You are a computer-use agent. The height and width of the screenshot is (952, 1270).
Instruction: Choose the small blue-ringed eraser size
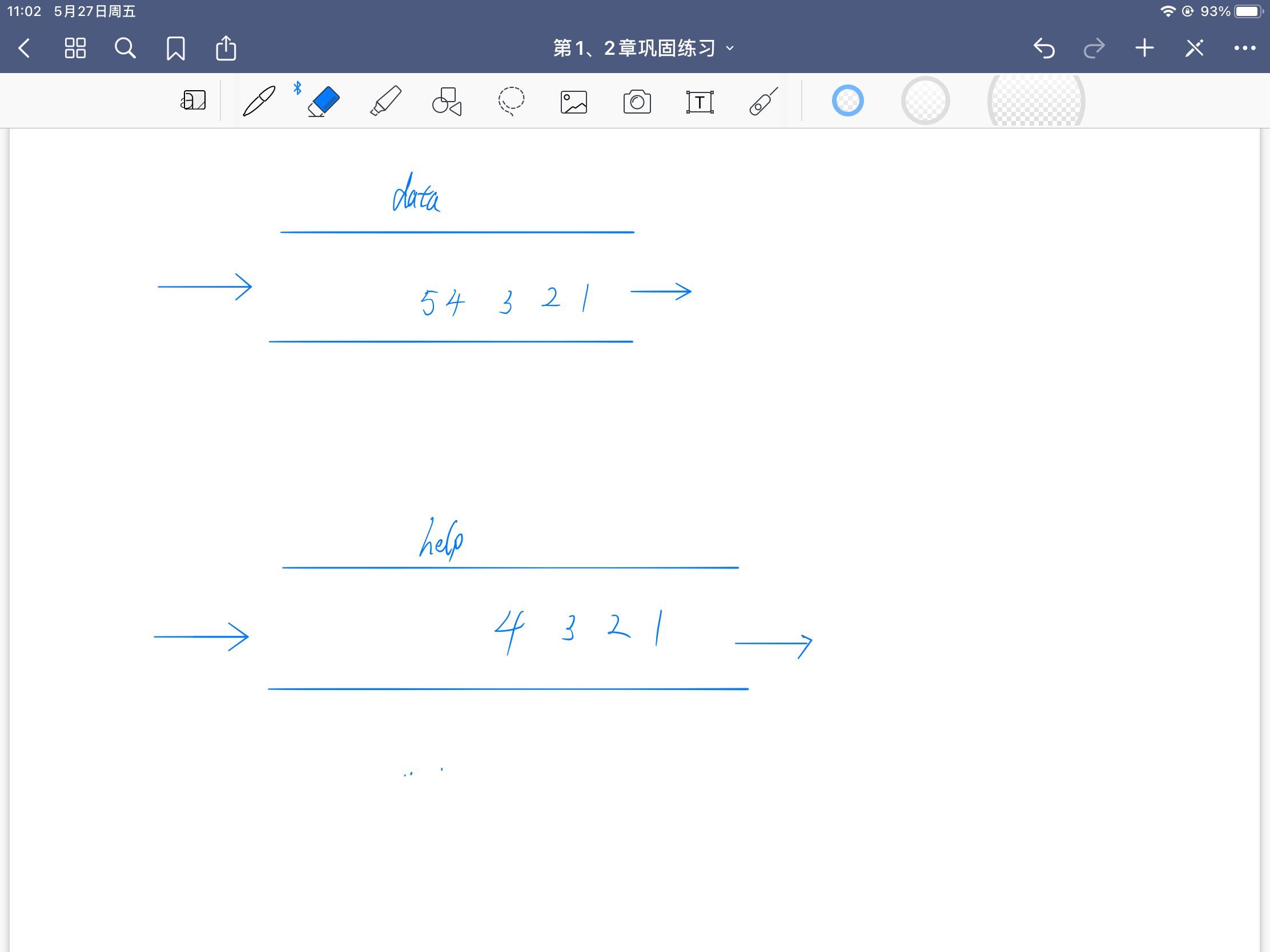click(x=847, y=101)
